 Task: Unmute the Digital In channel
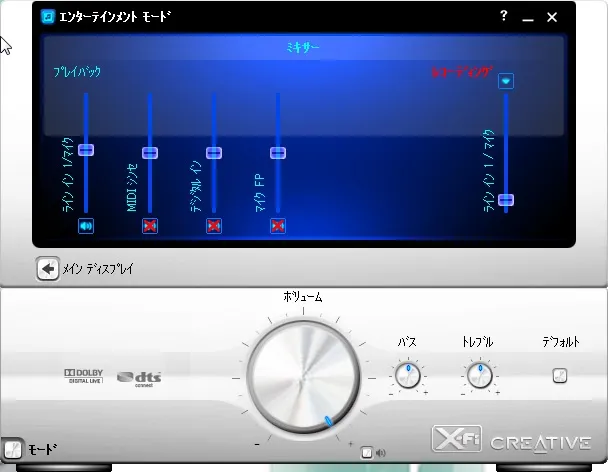point(213,225)
